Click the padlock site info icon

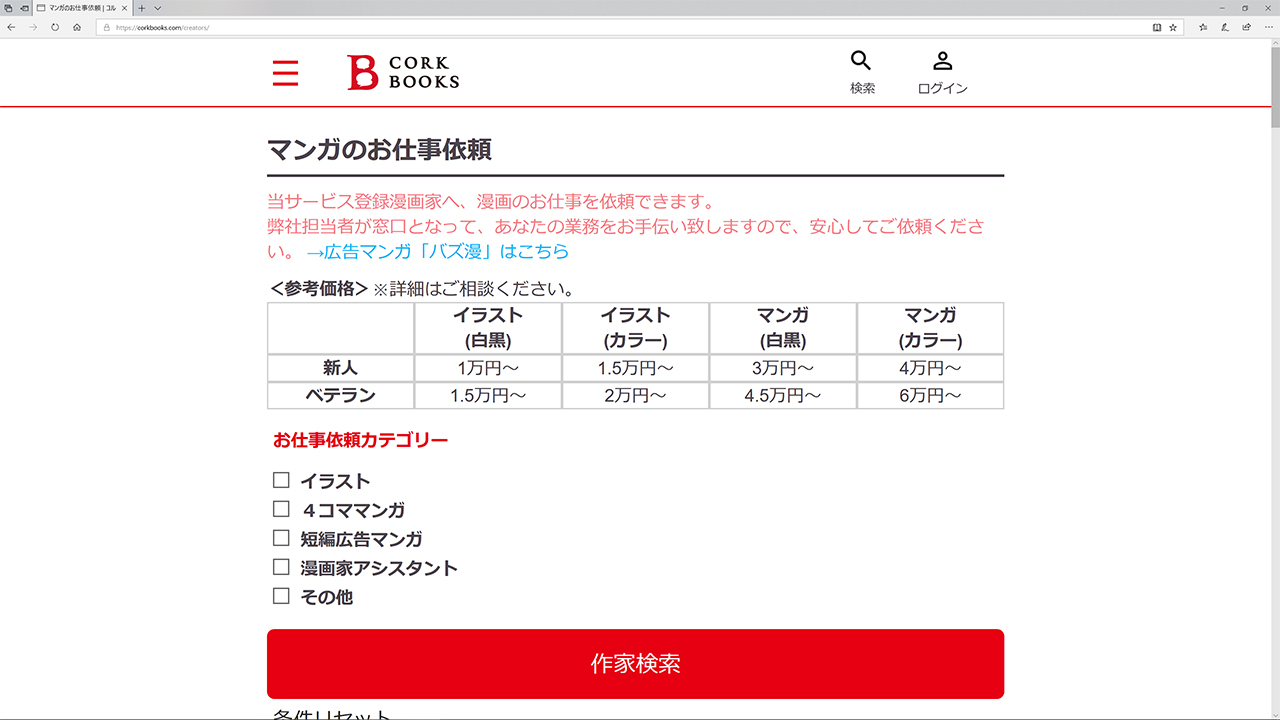click(105, 27)
